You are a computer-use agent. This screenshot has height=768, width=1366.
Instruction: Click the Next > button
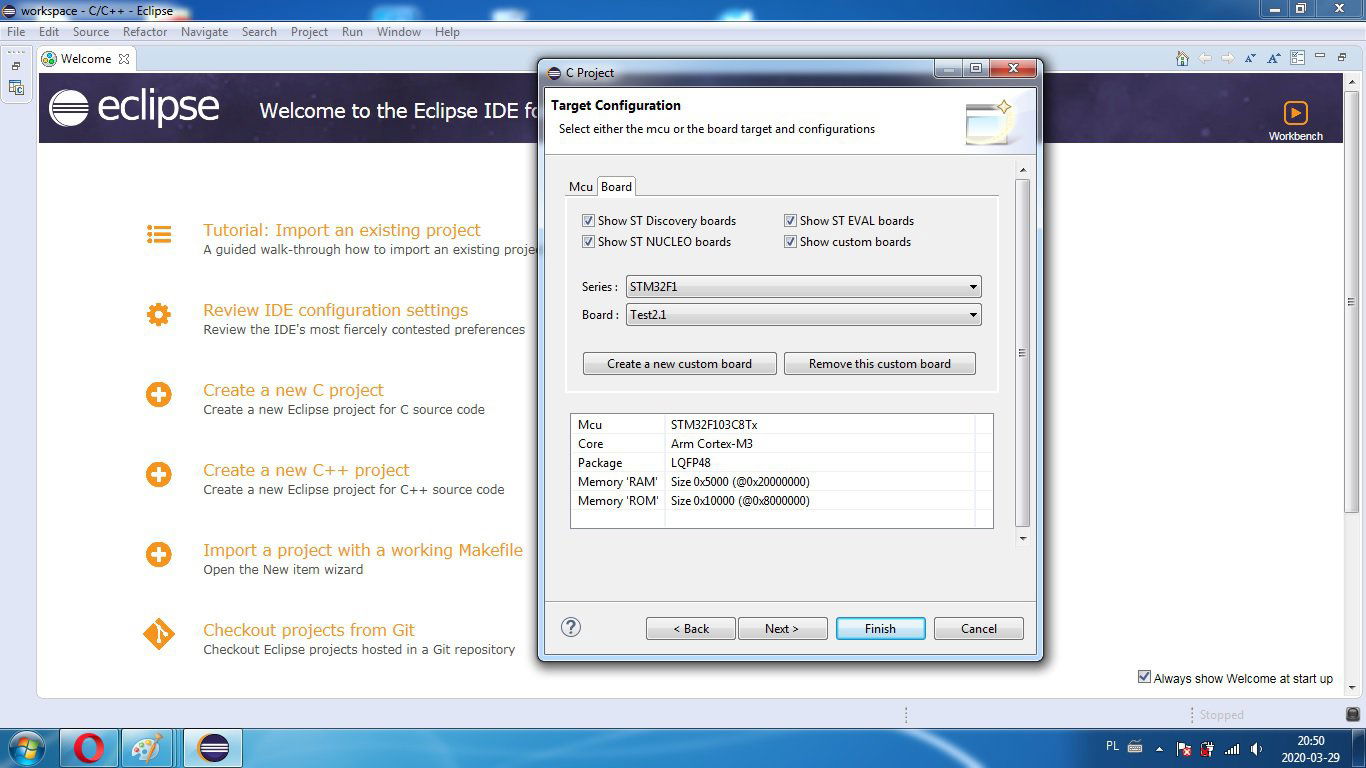click(x=782, y=628)
